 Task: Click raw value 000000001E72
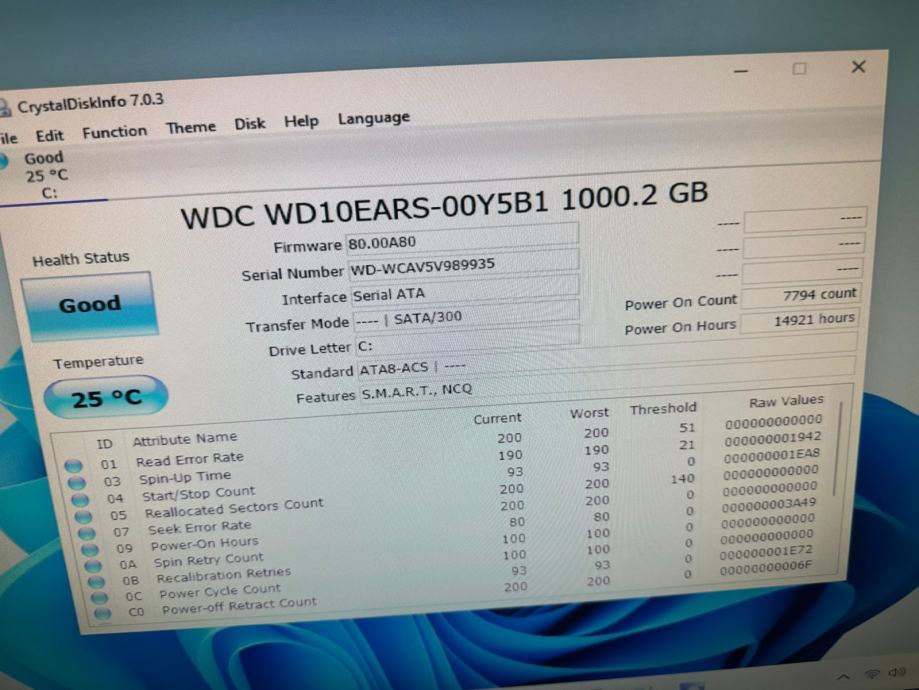click(x=767, y=553)
